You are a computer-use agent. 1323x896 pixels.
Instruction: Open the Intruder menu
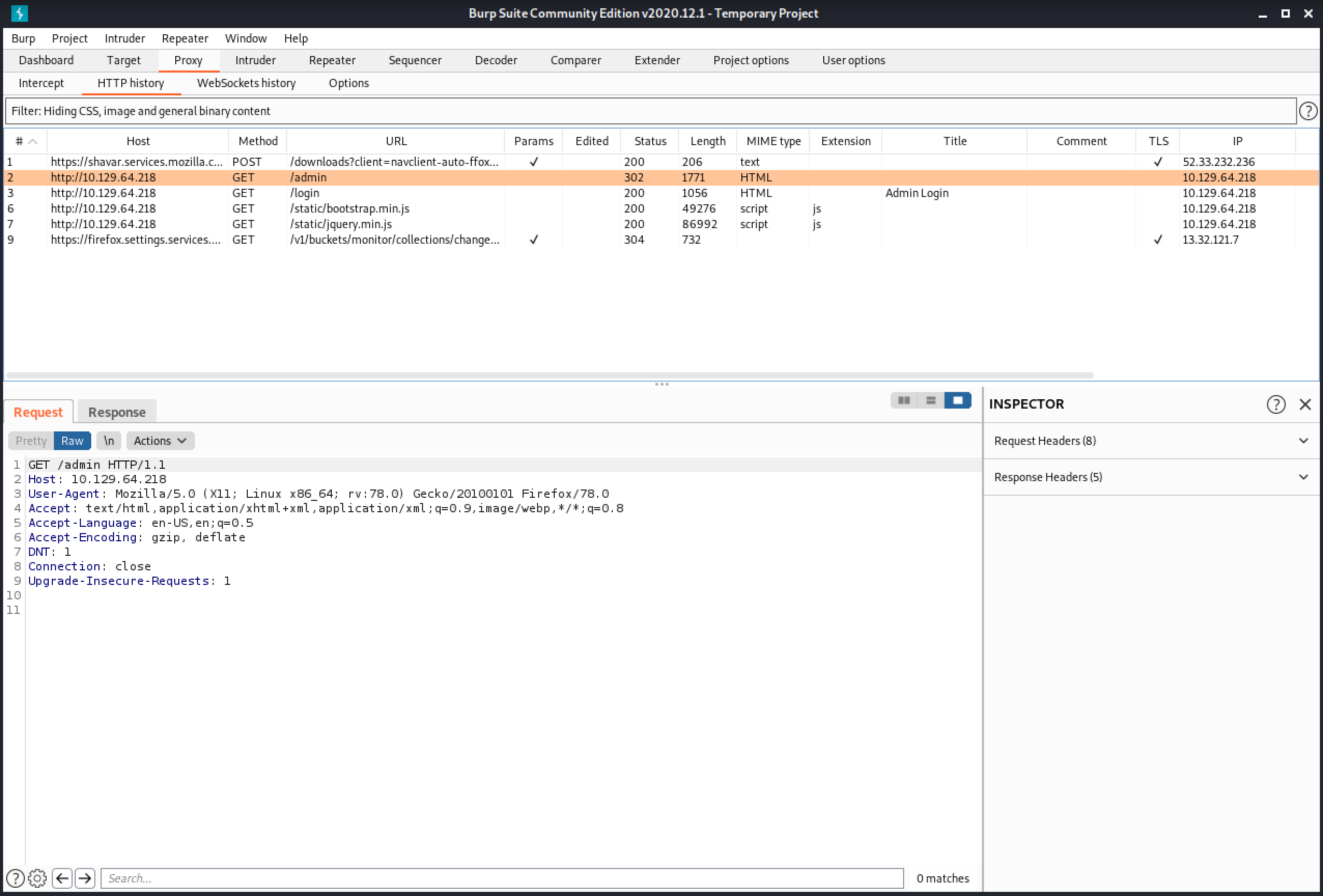coord(124,38)
